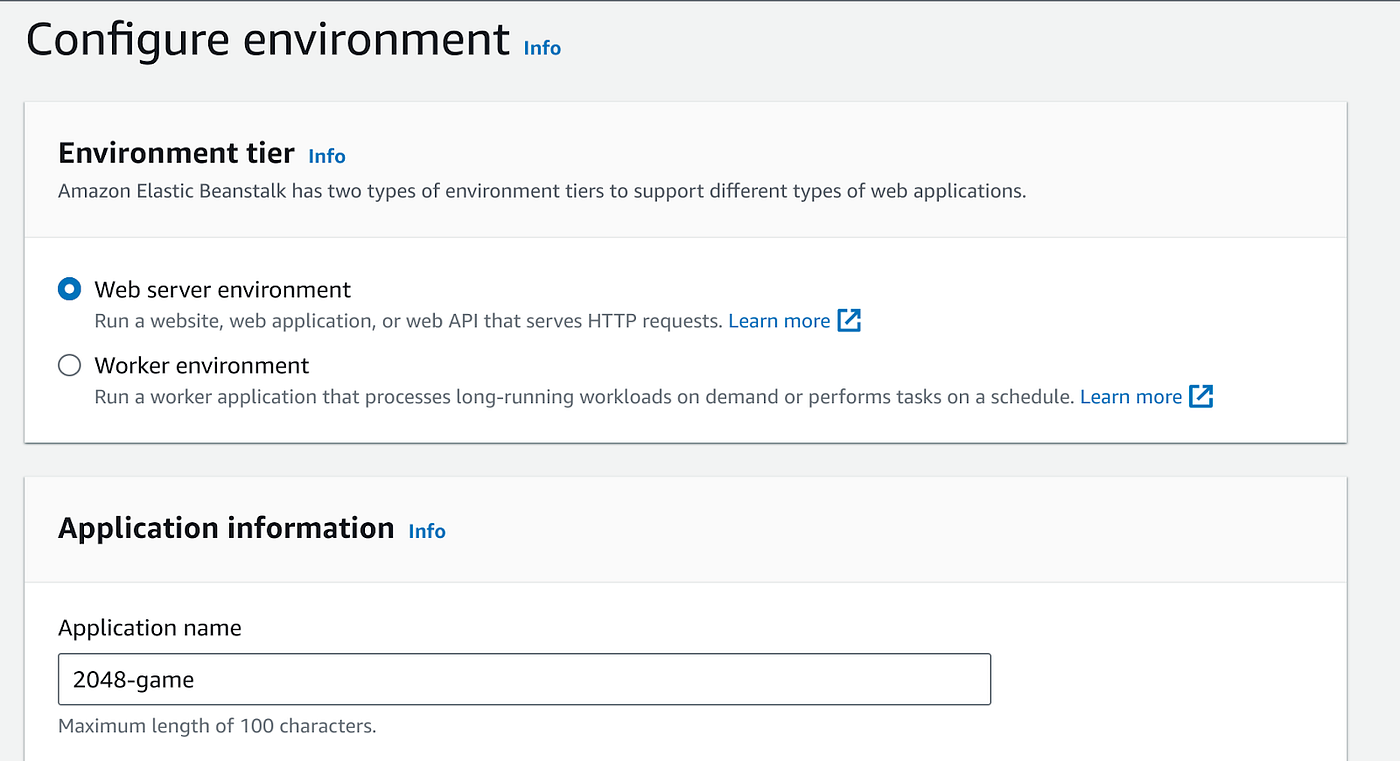Open Info link beside Configure environment heading
This screenshot has height=761, width=1400.
[x=542, y=48]
